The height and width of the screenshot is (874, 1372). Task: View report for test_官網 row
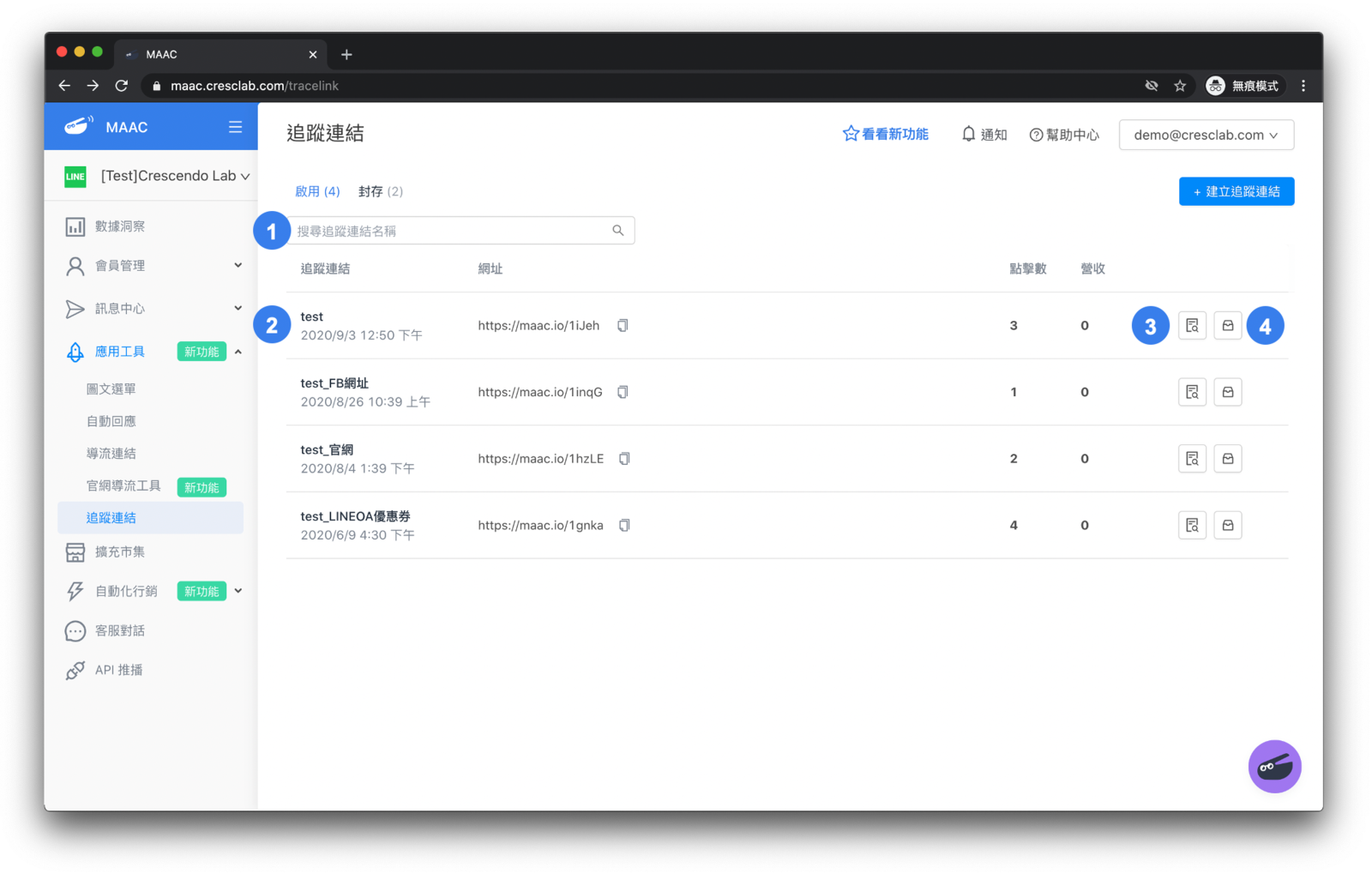(x=1192, y=459)
